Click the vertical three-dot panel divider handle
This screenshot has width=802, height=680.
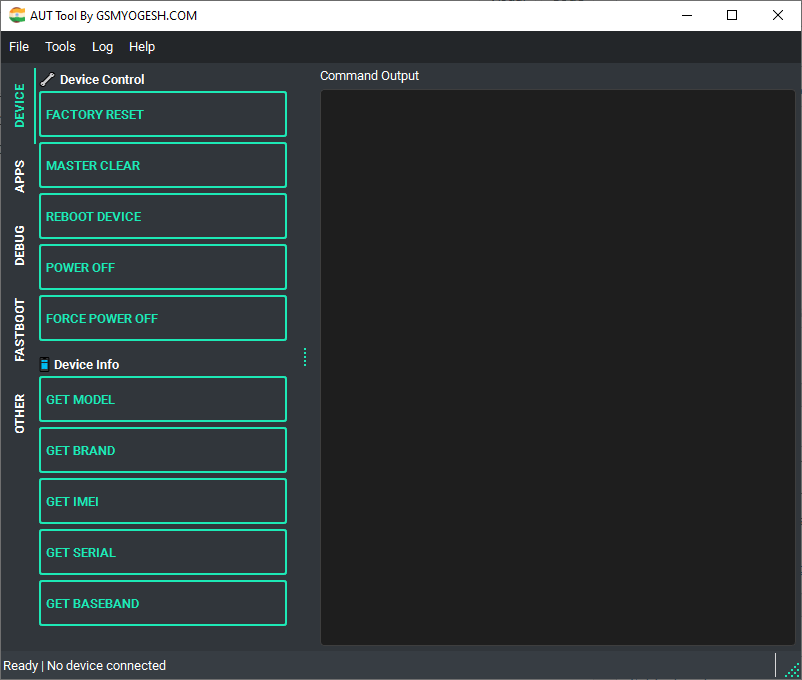point(304,356)
